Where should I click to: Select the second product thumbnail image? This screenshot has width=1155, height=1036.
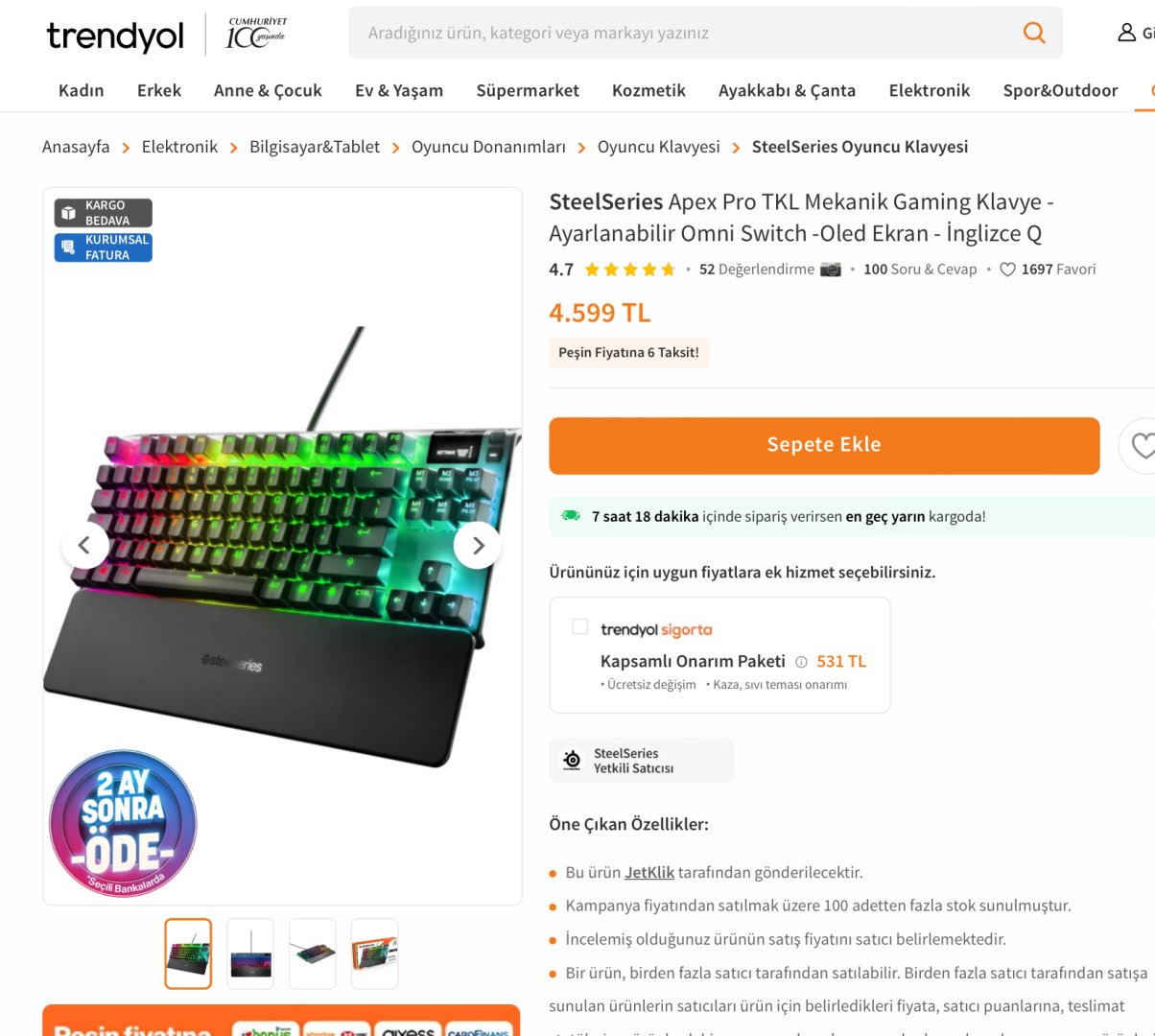tap(250, 954)
